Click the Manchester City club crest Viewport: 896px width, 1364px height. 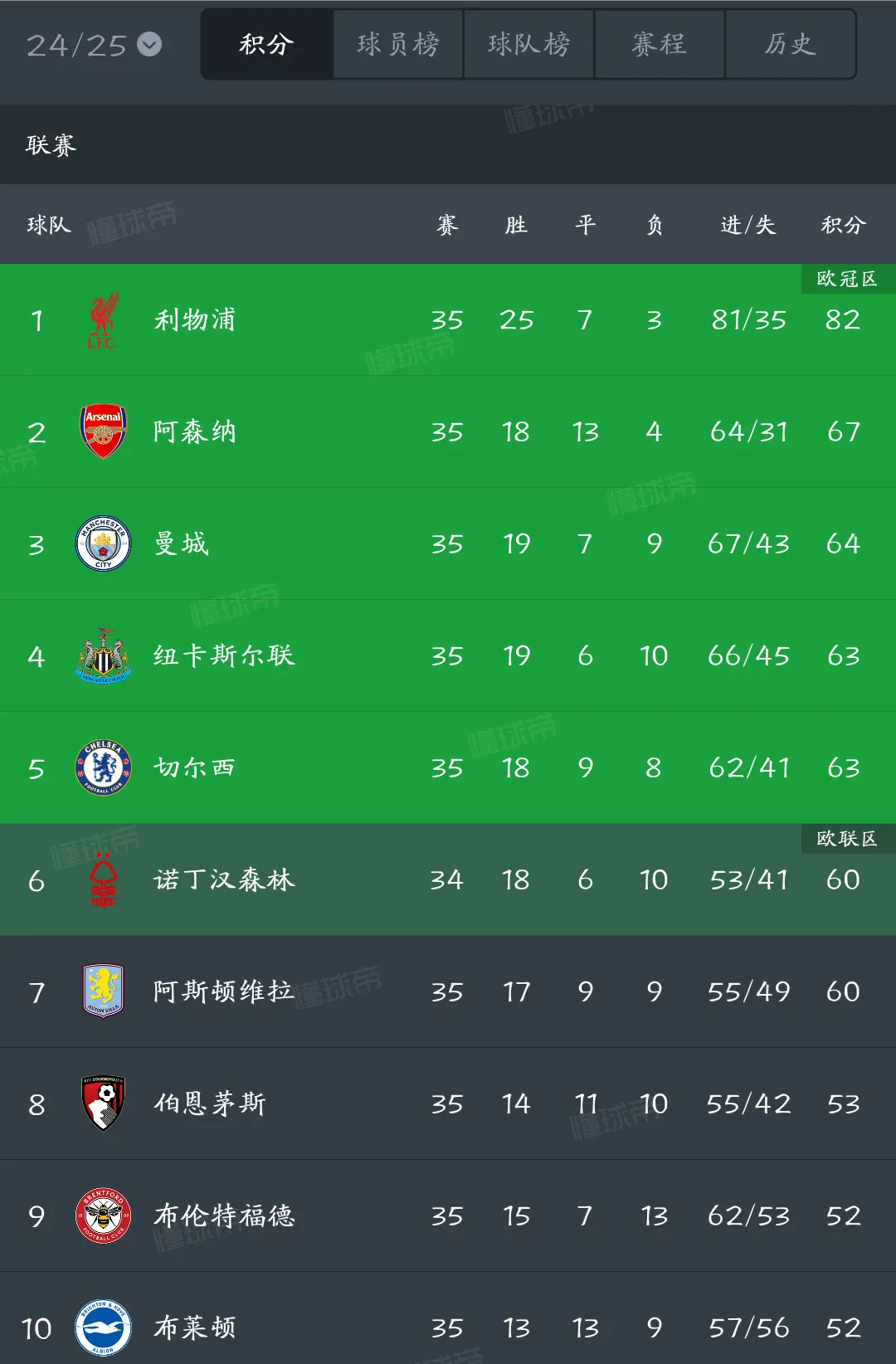(x=103, y=543)
